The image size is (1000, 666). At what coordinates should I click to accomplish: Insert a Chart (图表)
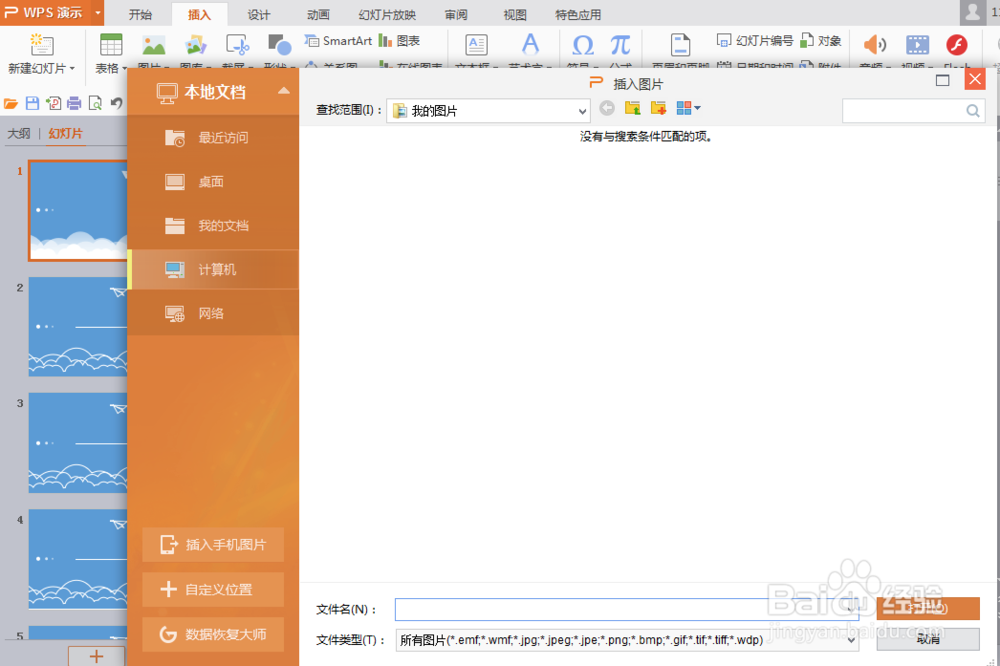point(399,41)
